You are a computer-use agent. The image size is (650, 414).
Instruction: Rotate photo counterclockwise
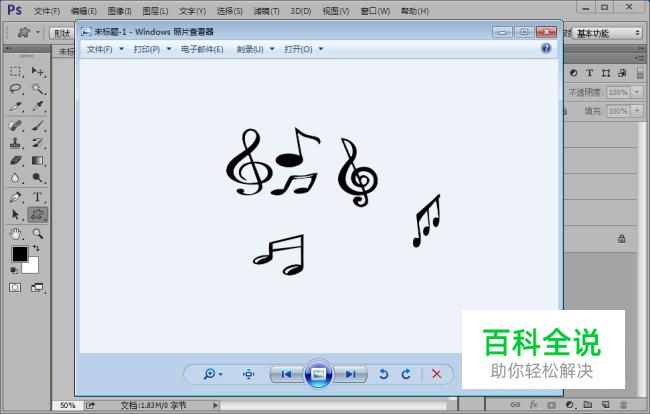383,374
